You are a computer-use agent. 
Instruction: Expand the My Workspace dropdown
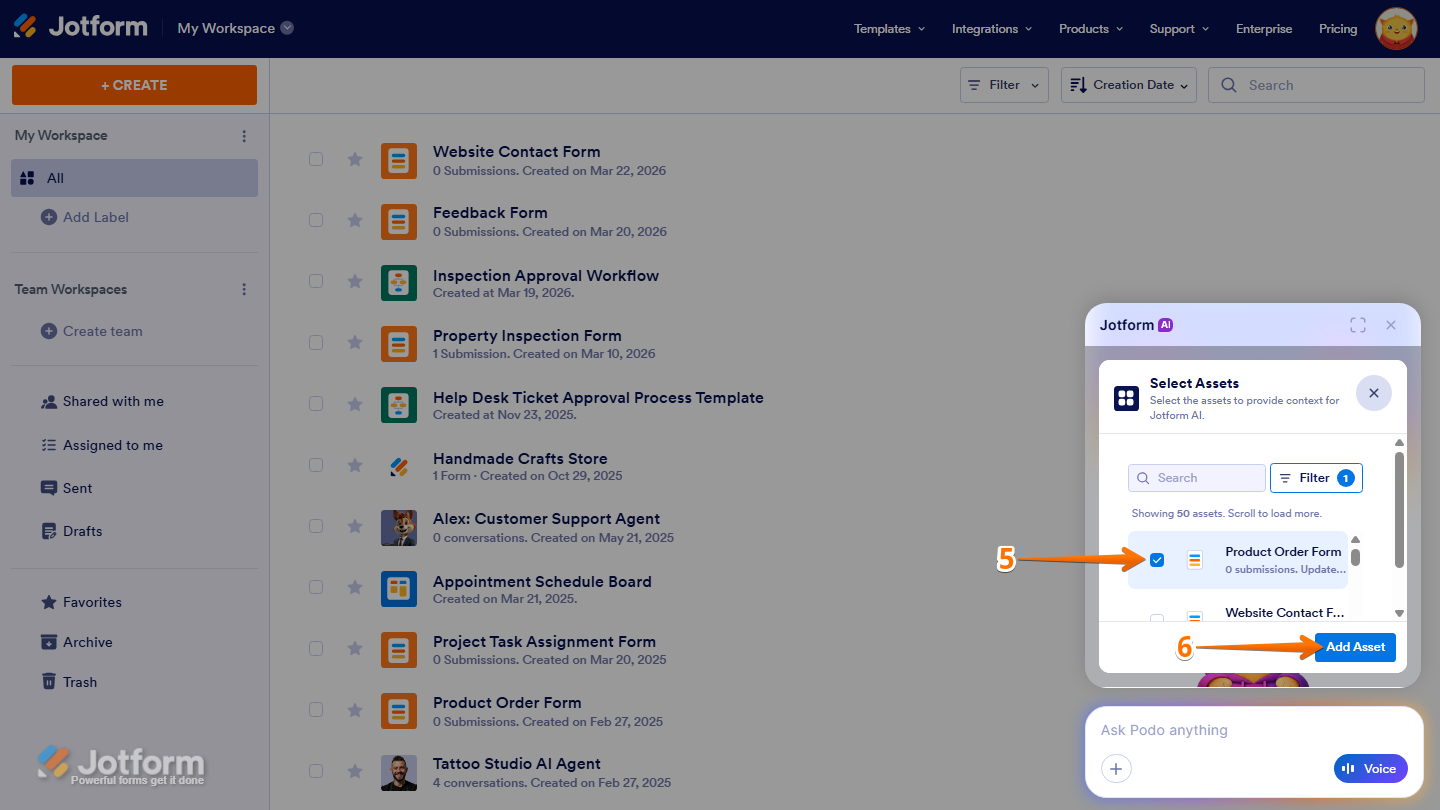(x=288, y=28)
